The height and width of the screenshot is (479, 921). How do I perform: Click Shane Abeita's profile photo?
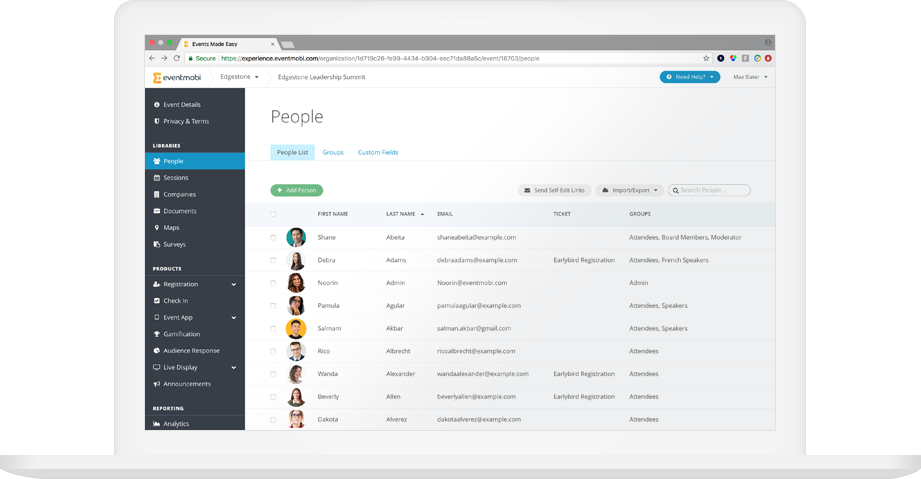pyautogui.click(x=296, y=237)
